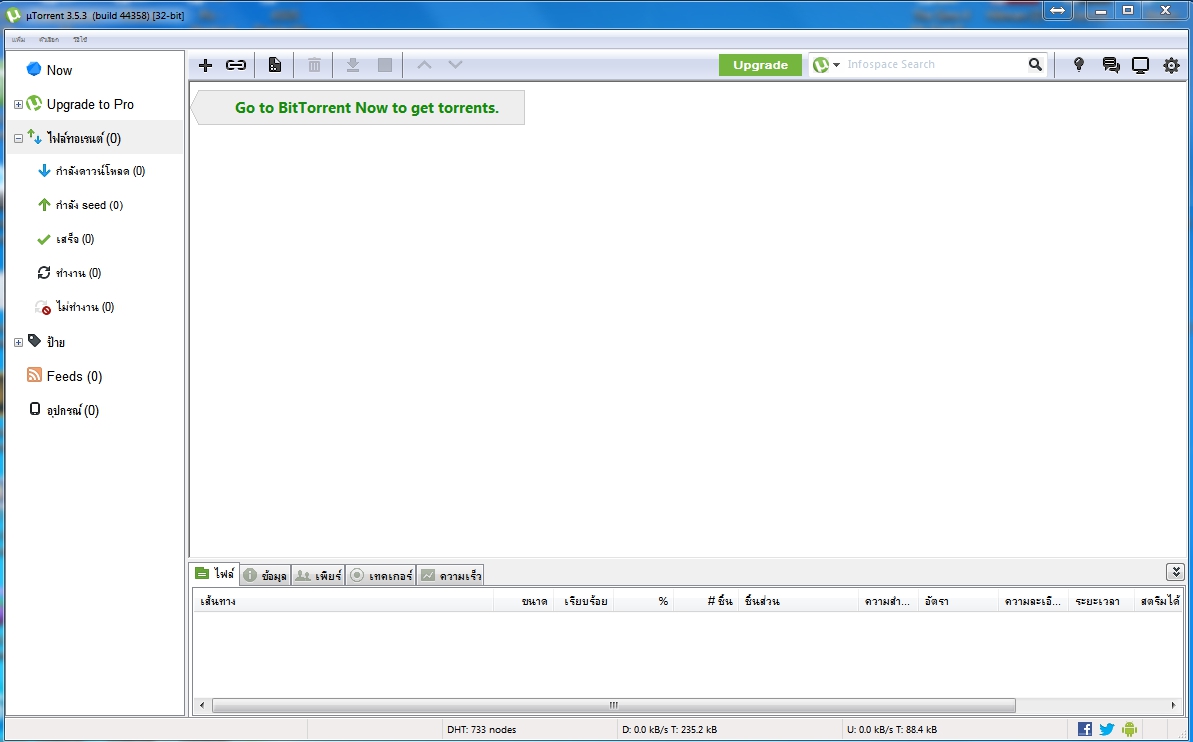Click the ขนาด size column header

[523, 601]
